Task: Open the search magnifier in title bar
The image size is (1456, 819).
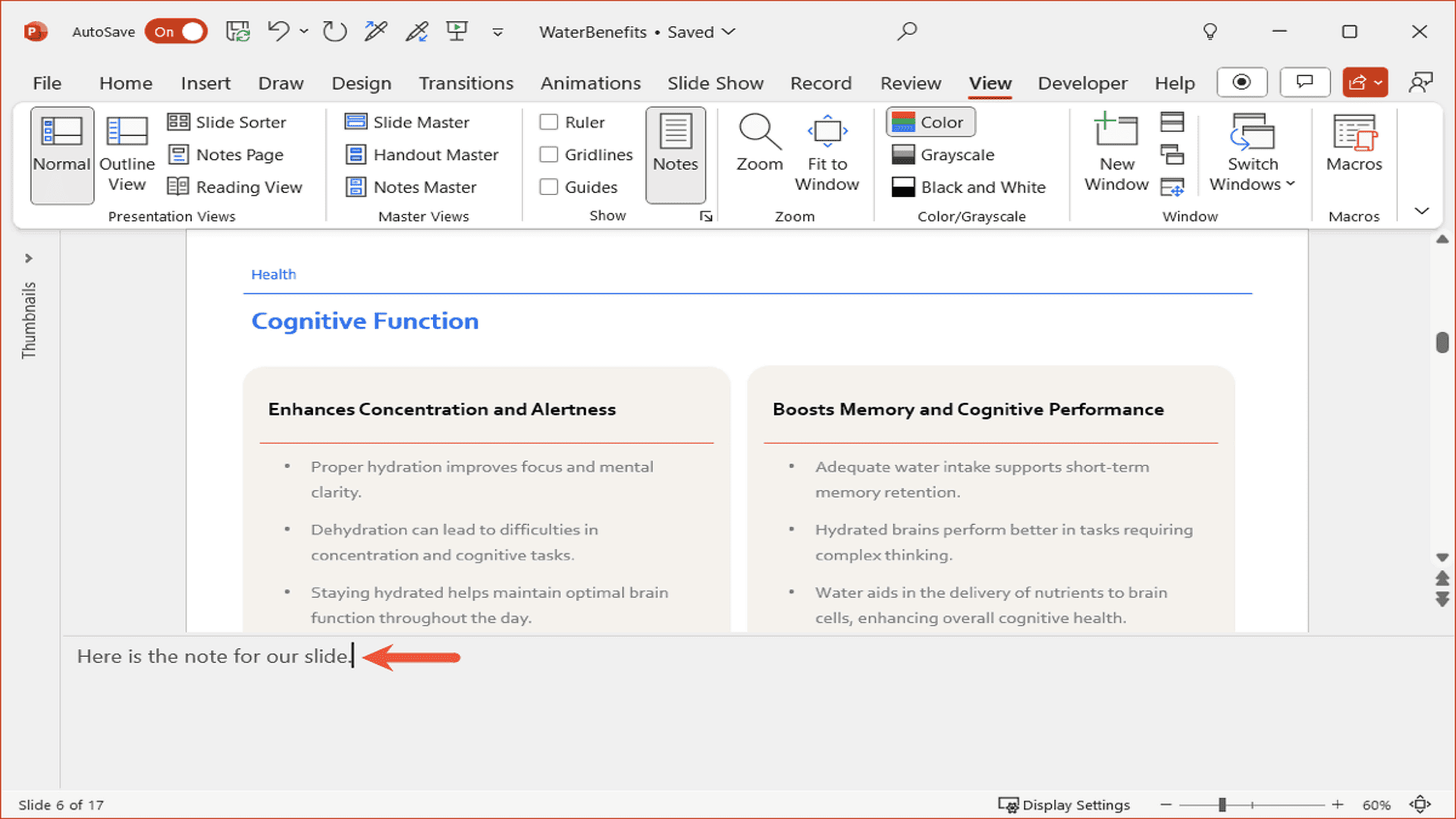Action: tap(907, 32)
